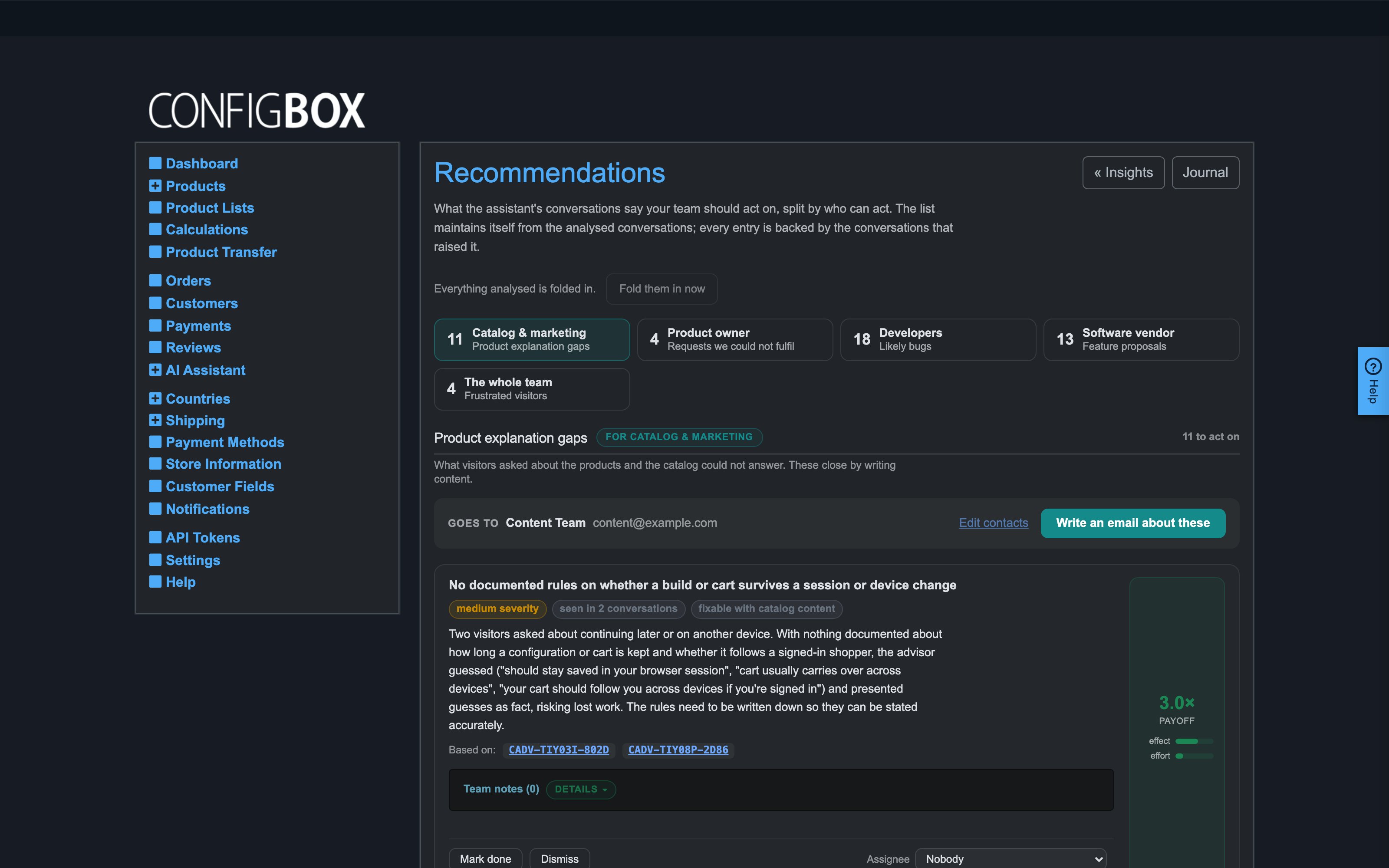
Task: Expand AI Assistant with its plus icon
Action: [x=155, y=370]
